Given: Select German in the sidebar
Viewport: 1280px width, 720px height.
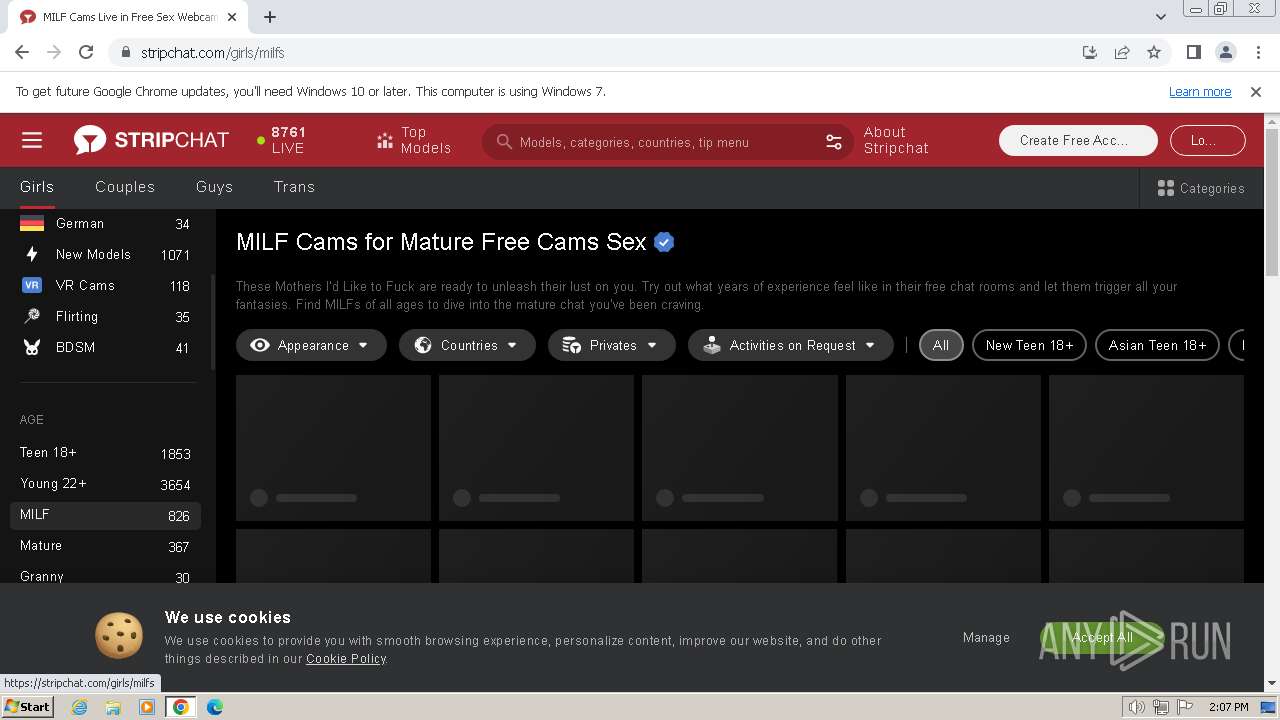Looking at the screenshot, I should coord(105,224).
